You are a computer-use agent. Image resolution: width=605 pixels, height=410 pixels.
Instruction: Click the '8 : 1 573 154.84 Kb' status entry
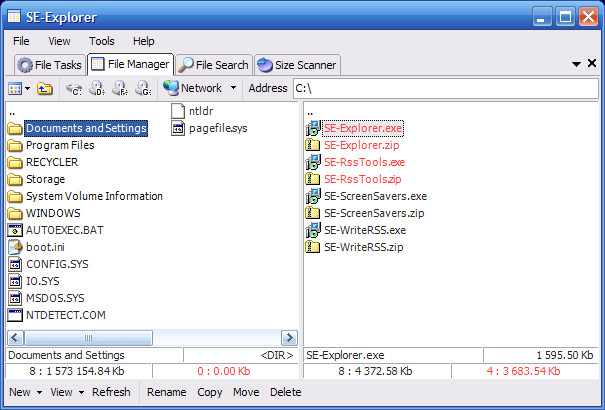coord(77,371)
